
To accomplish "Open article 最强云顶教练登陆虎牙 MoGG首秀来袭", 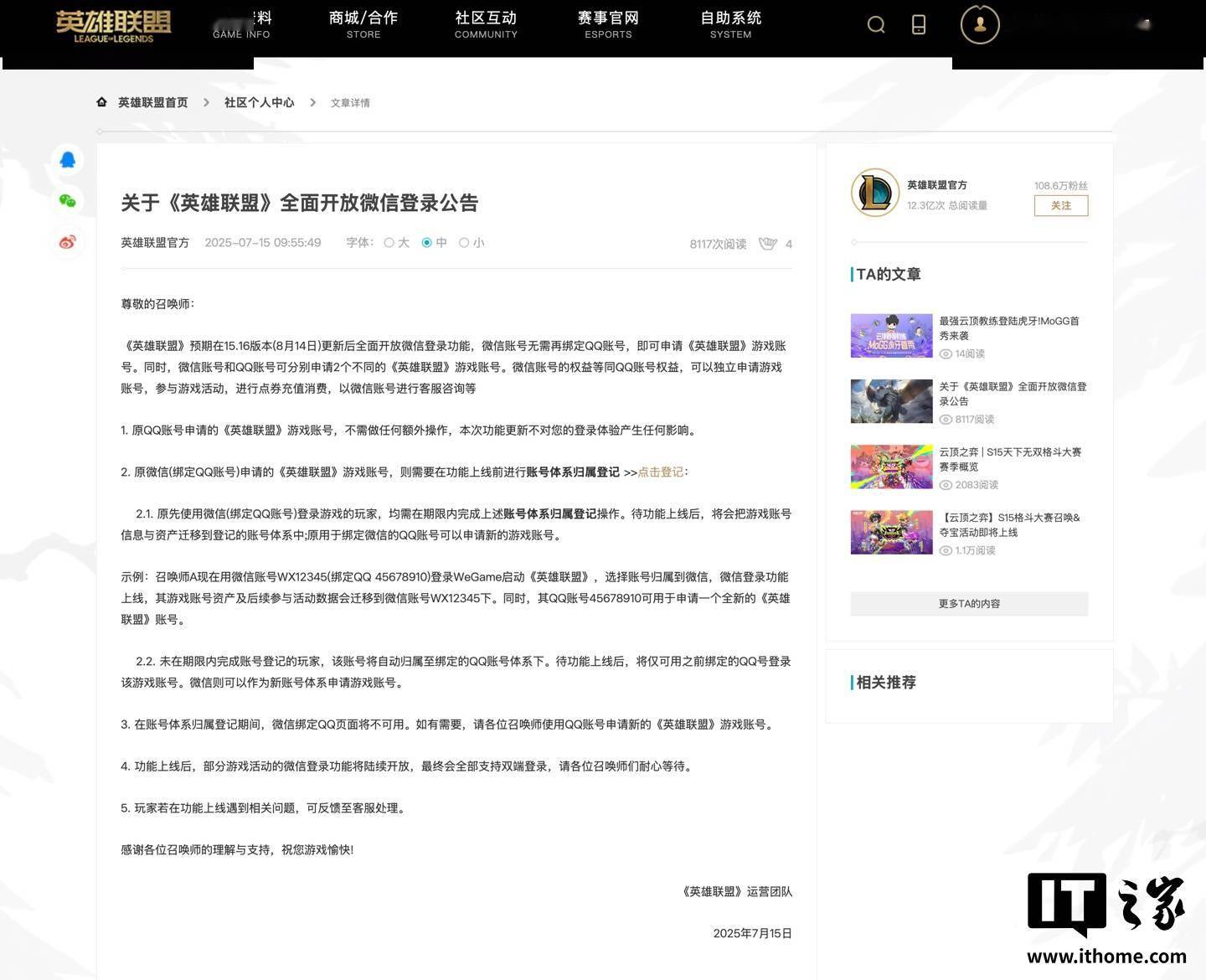I will (x=1010, y=328).
